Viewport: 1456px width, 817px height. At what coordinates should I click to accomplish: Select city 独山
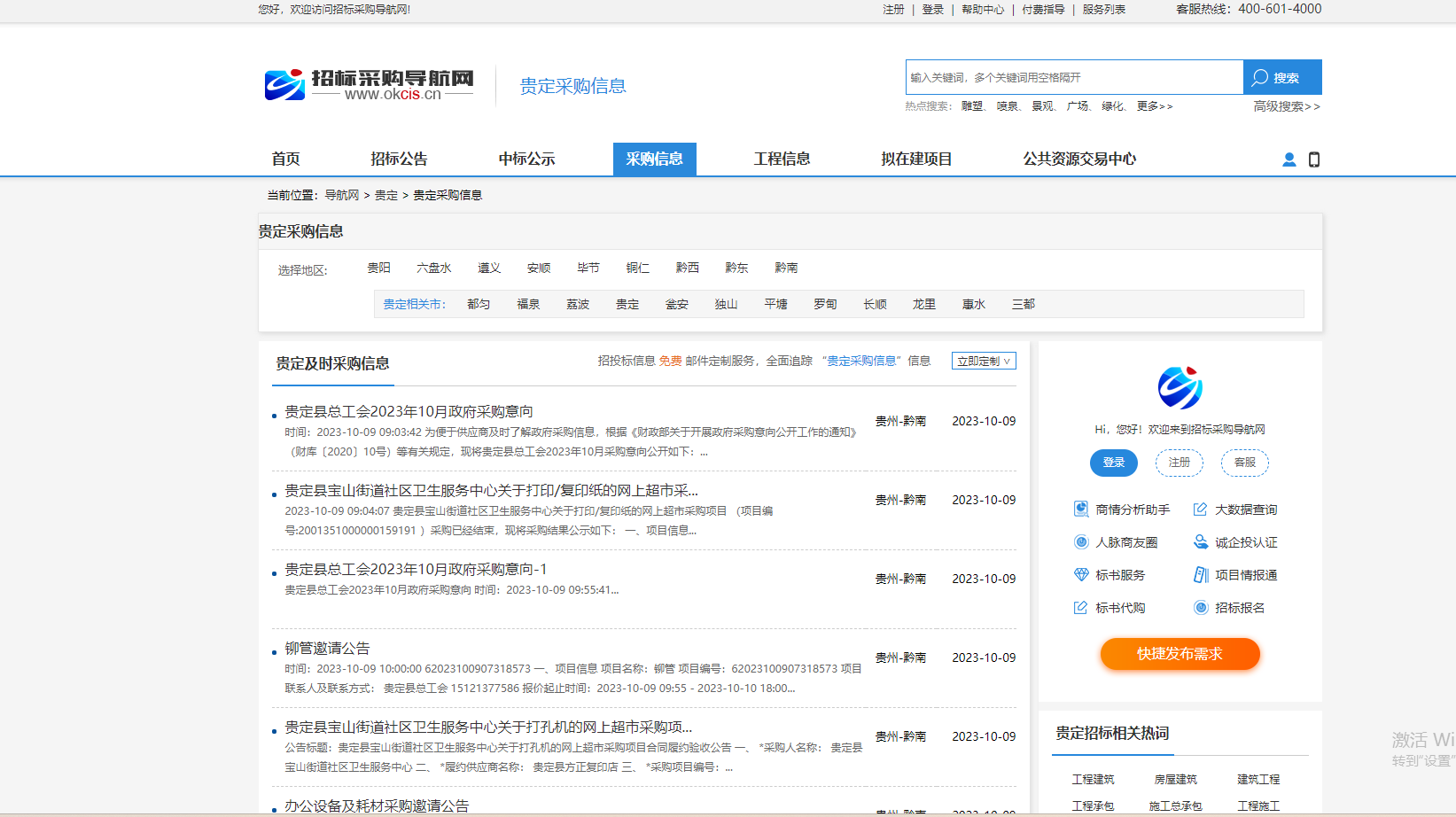tap(727, 304)
